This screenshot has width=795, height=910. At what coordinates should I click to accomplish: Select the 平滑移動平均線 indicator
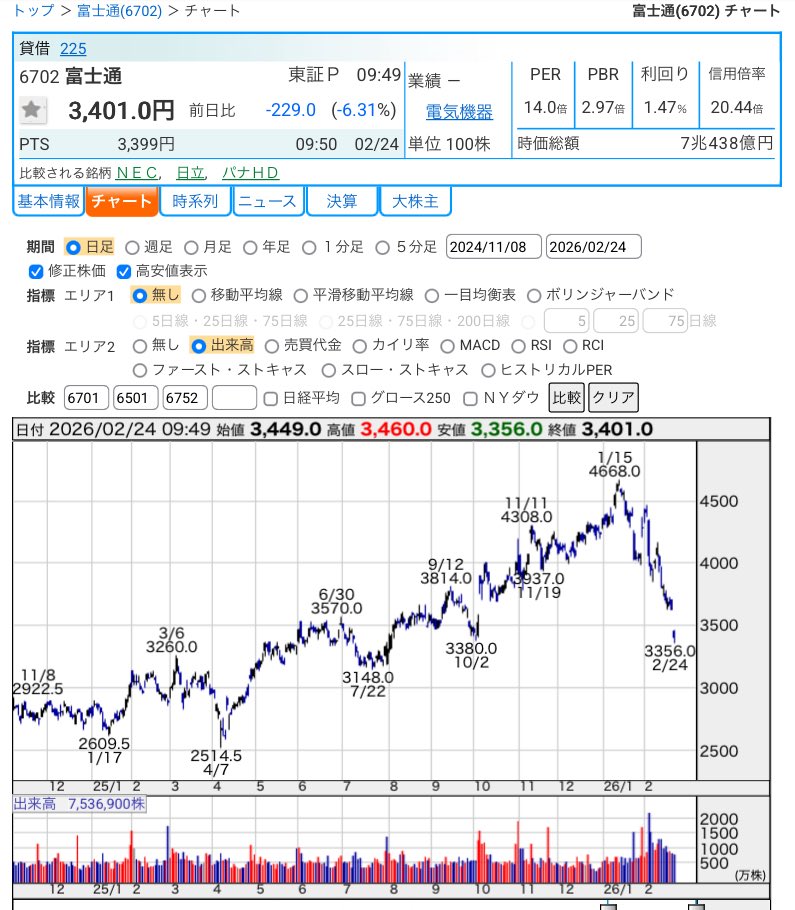coord(301,296)
